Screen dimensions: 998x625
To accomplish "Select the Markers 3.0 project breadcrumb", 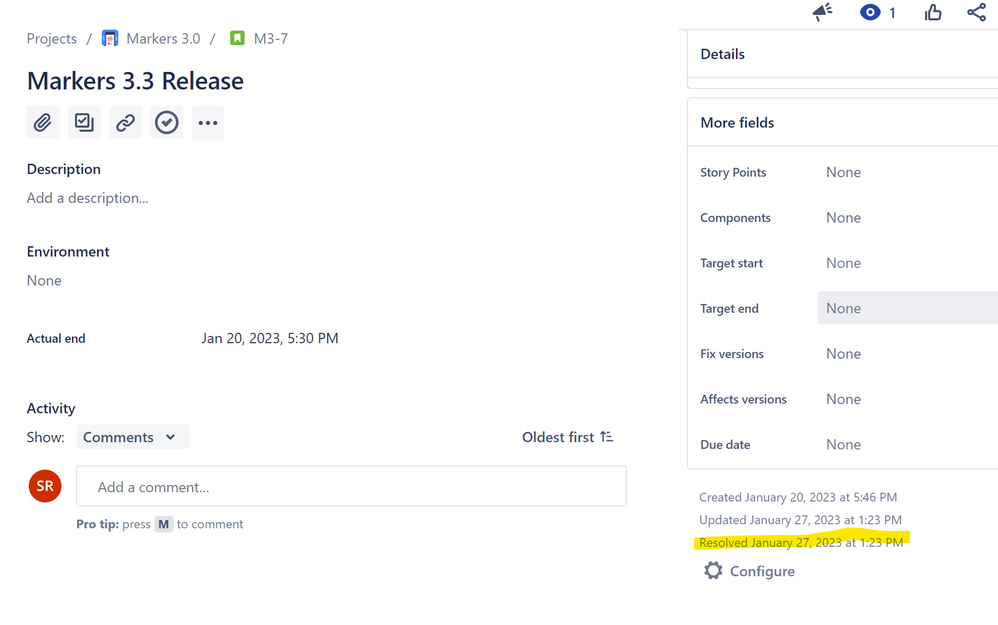I will [x=163, y=38].
